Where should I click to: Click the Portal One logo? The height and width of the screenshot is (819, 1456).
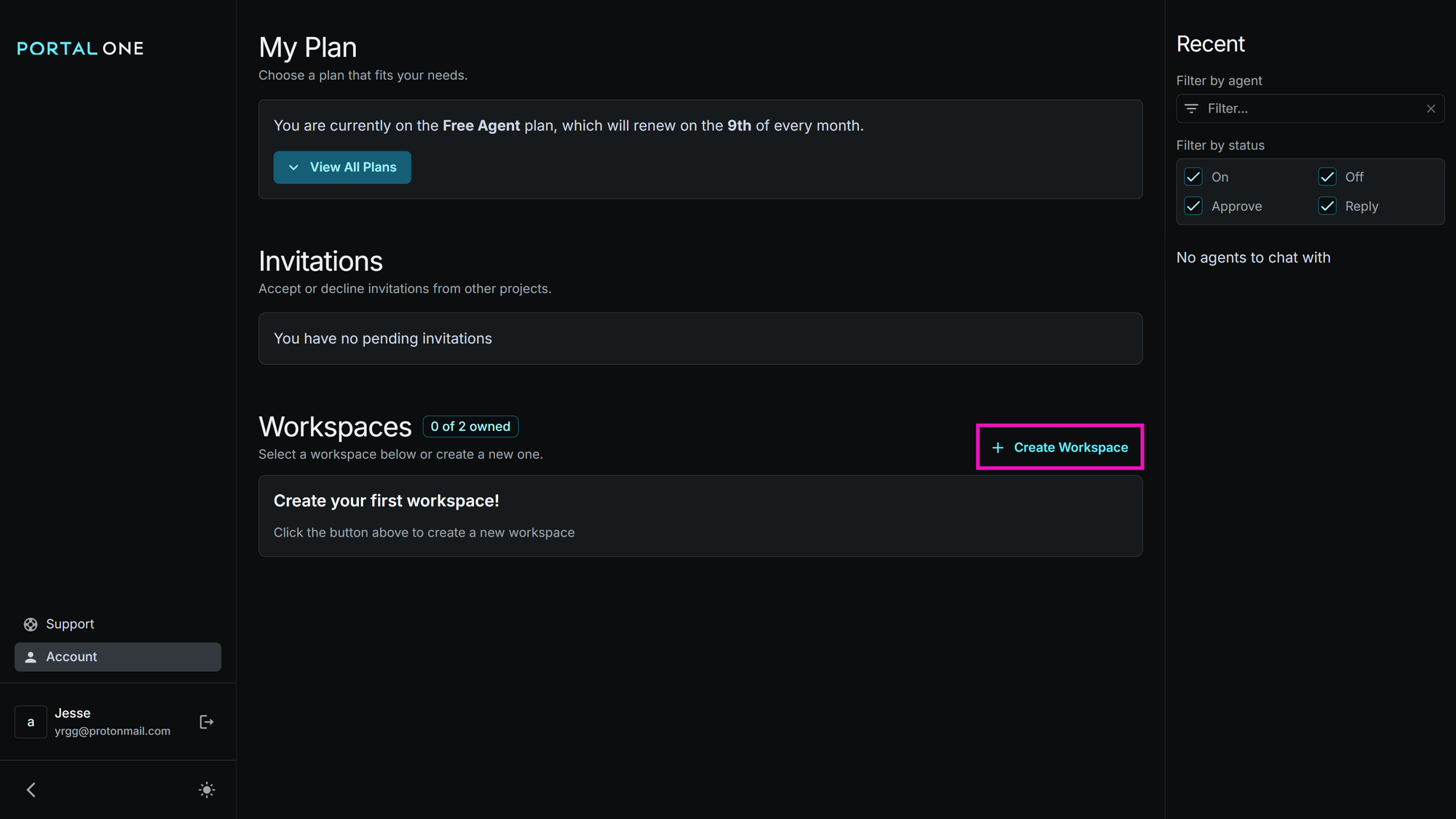(x=80, y=49)
